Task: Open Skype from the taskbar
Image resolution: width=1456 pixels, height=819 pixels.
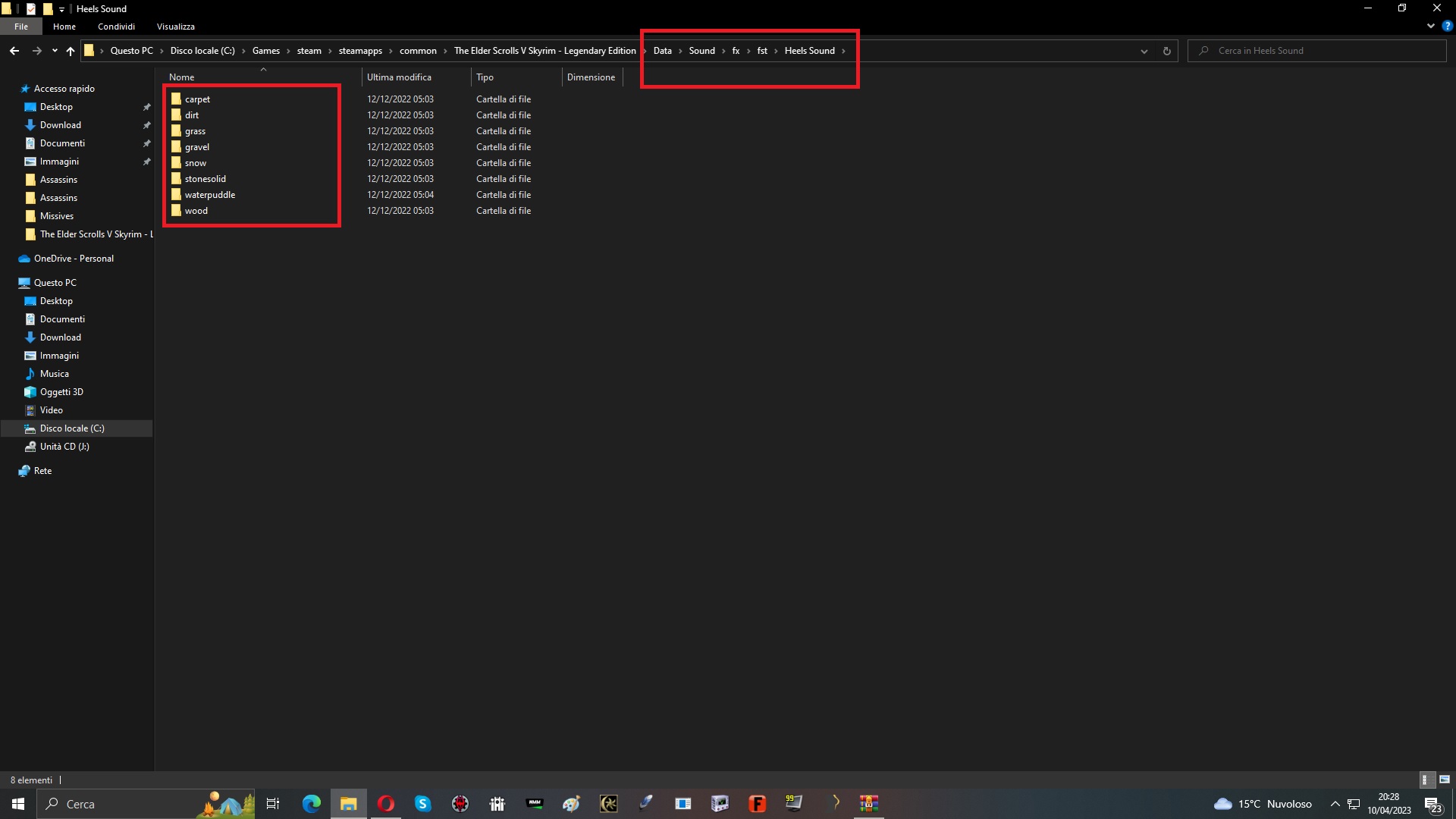Action: tap(423, 804)
